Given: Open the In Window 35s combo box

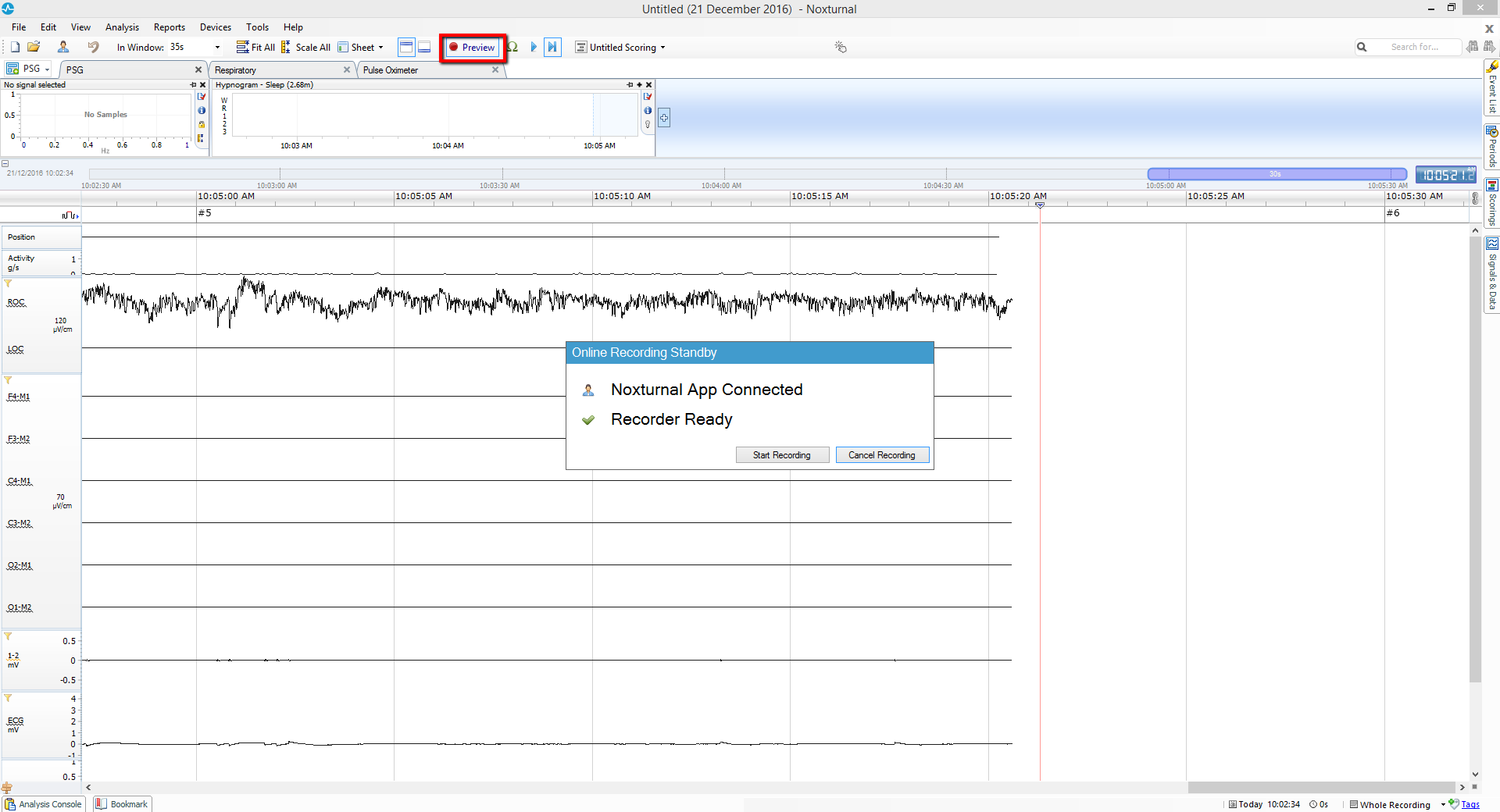Looking at the screenshot, I should click(195, 47).
